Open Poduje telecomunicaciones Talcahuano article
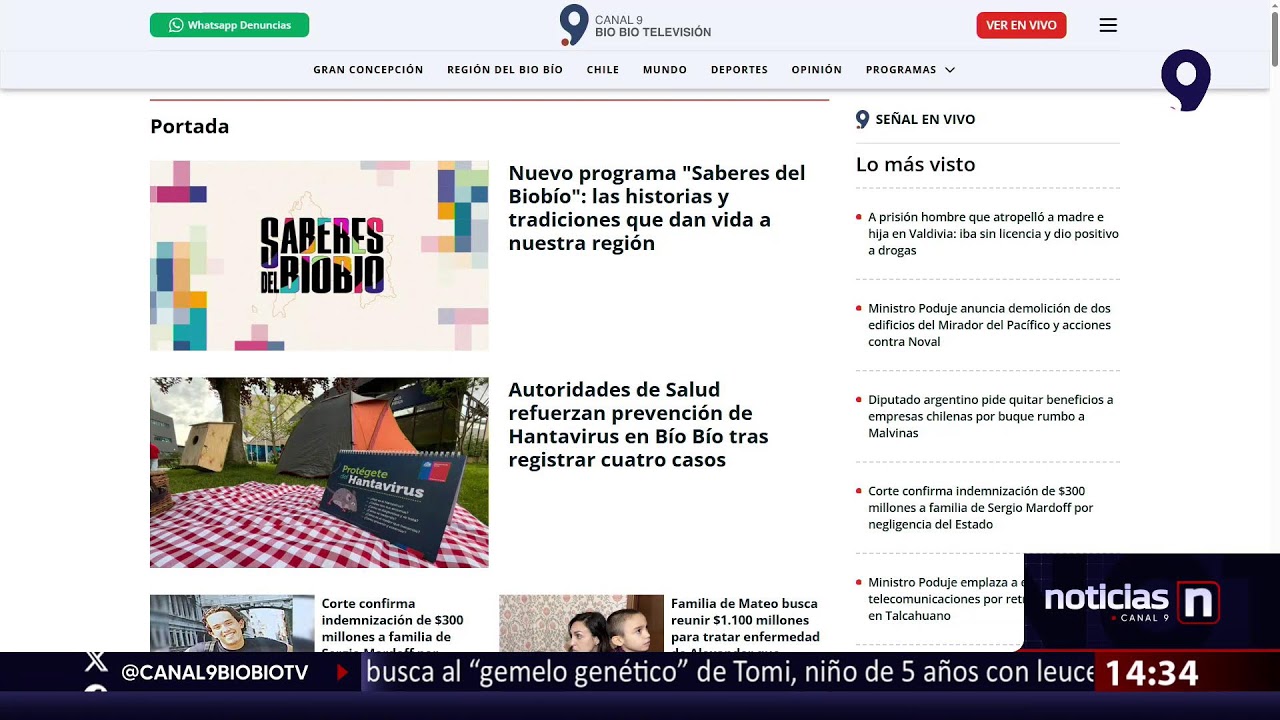The image size is (1280, 720). (945, 598)
